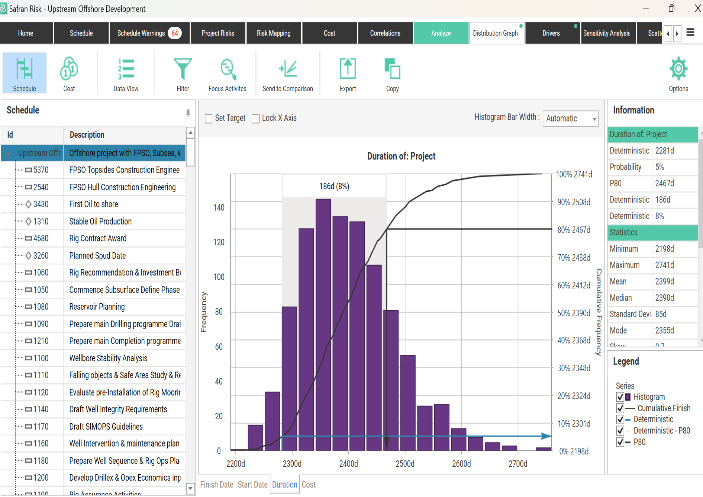Screen dimensions: 703x497
Task: Select row Rig Contract Award
Action: click(x=93, y=238)
